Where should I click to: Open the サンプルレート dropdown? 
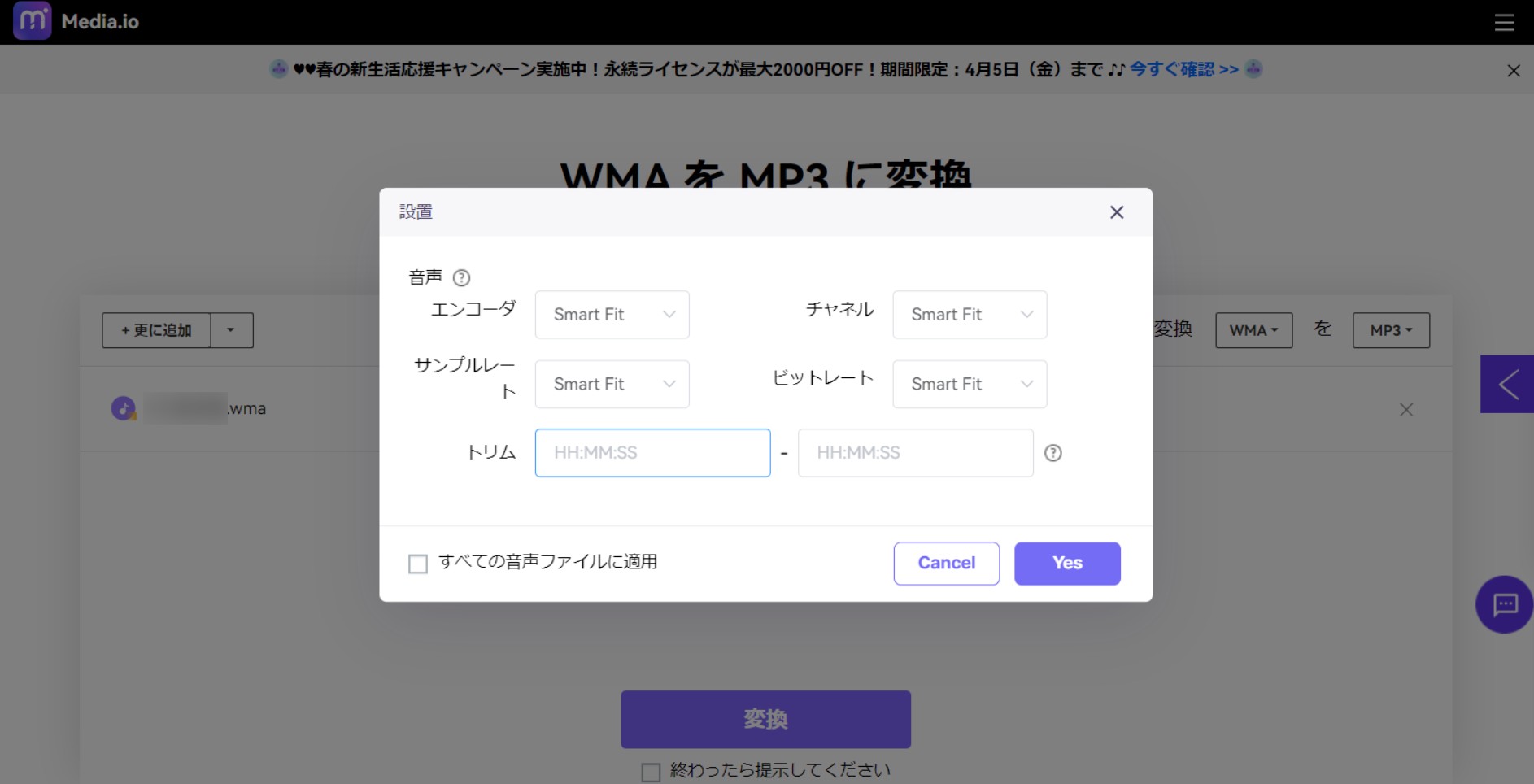click(612, 384)
